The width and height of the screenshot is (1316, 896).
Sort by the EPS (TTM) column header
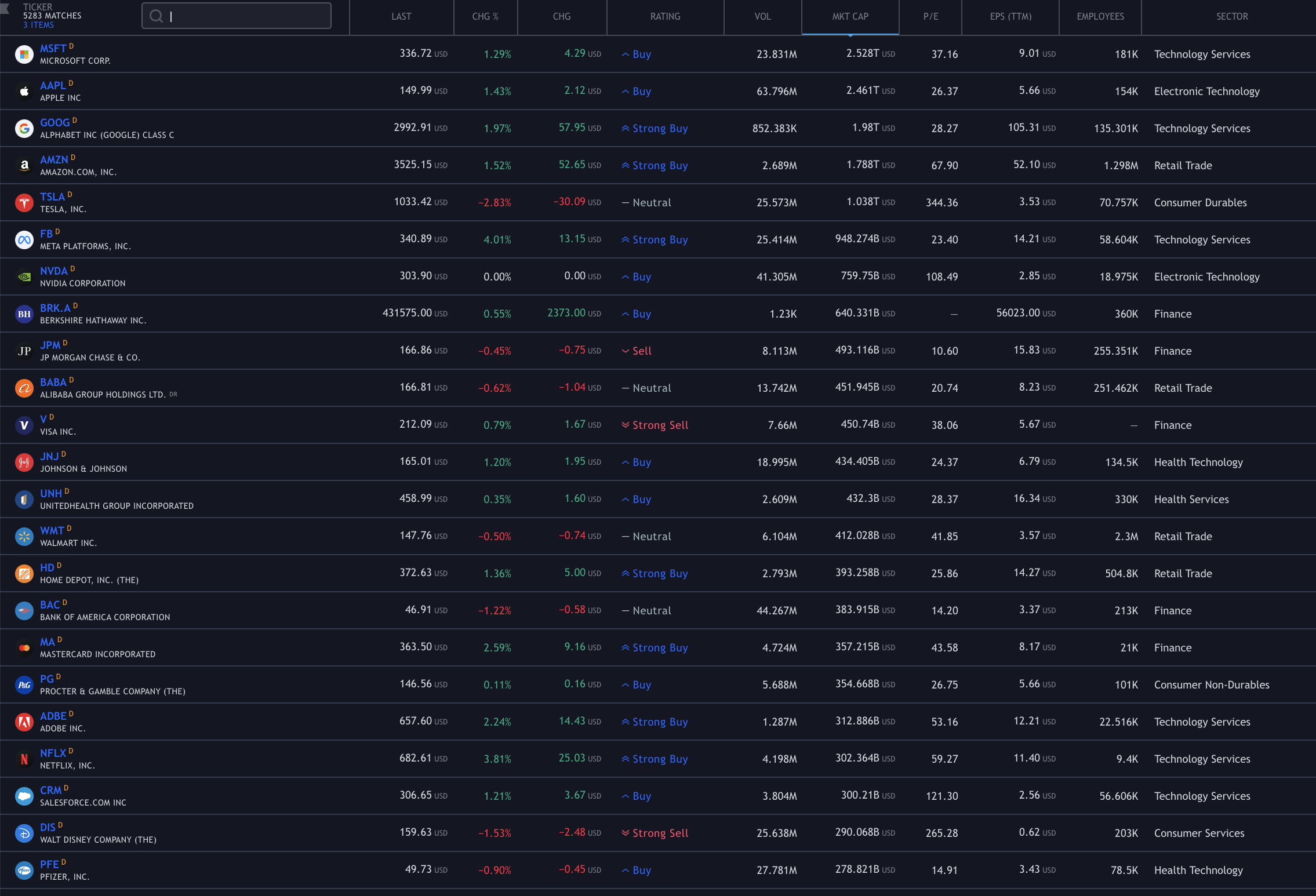[1010, 16]
